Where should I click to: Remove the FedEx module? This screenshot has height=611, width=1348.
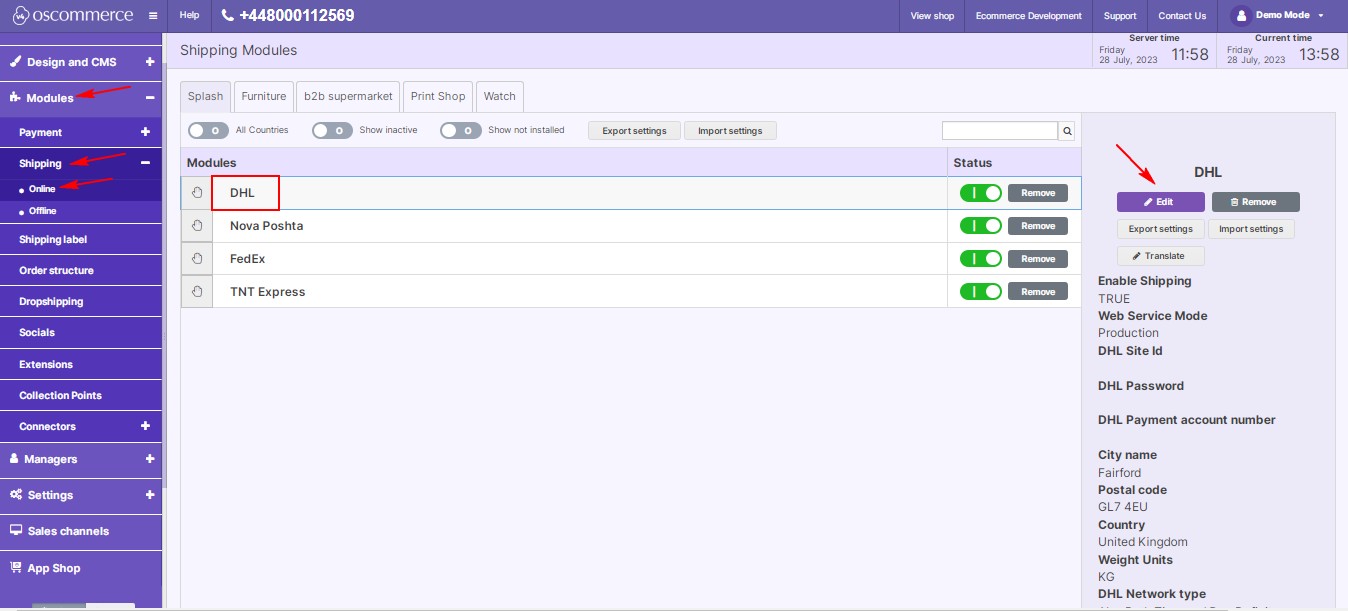[1038, 259]
